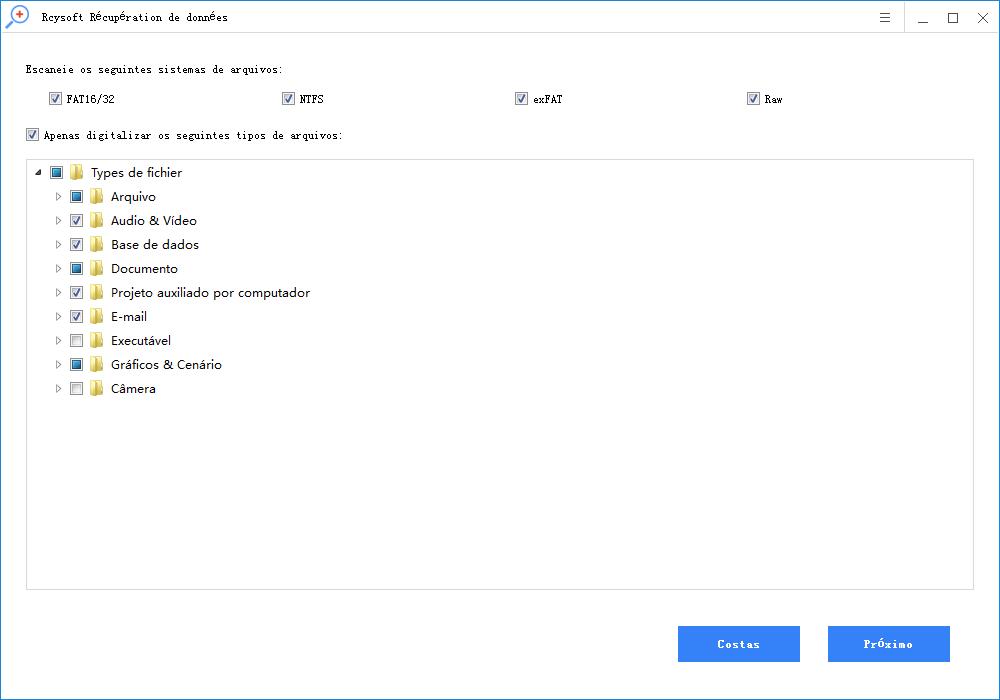Toggle the Arquivo checkbox
Image resolution: width=1000 pixels, height=700 pixels.
pos(77,196)
